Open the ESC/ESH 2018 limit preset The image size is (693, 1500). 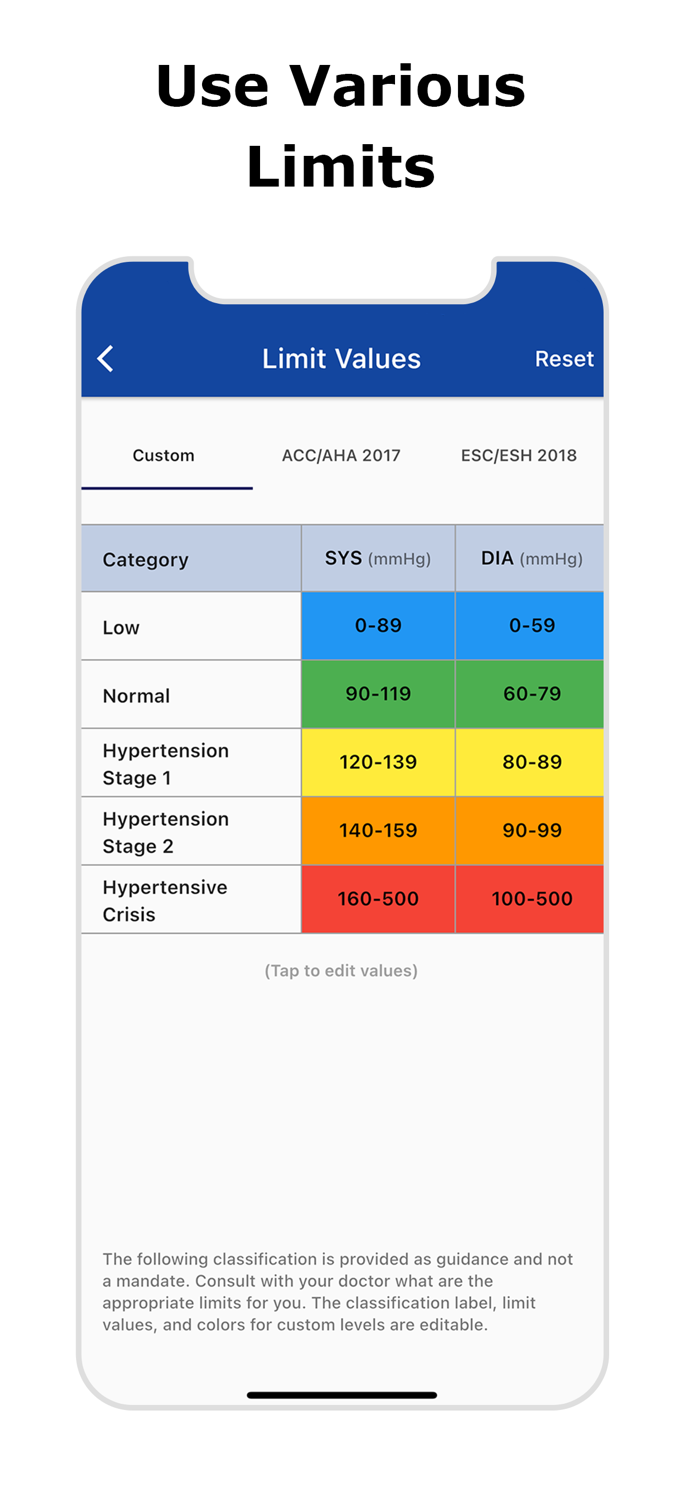click(x=518, y=455)
